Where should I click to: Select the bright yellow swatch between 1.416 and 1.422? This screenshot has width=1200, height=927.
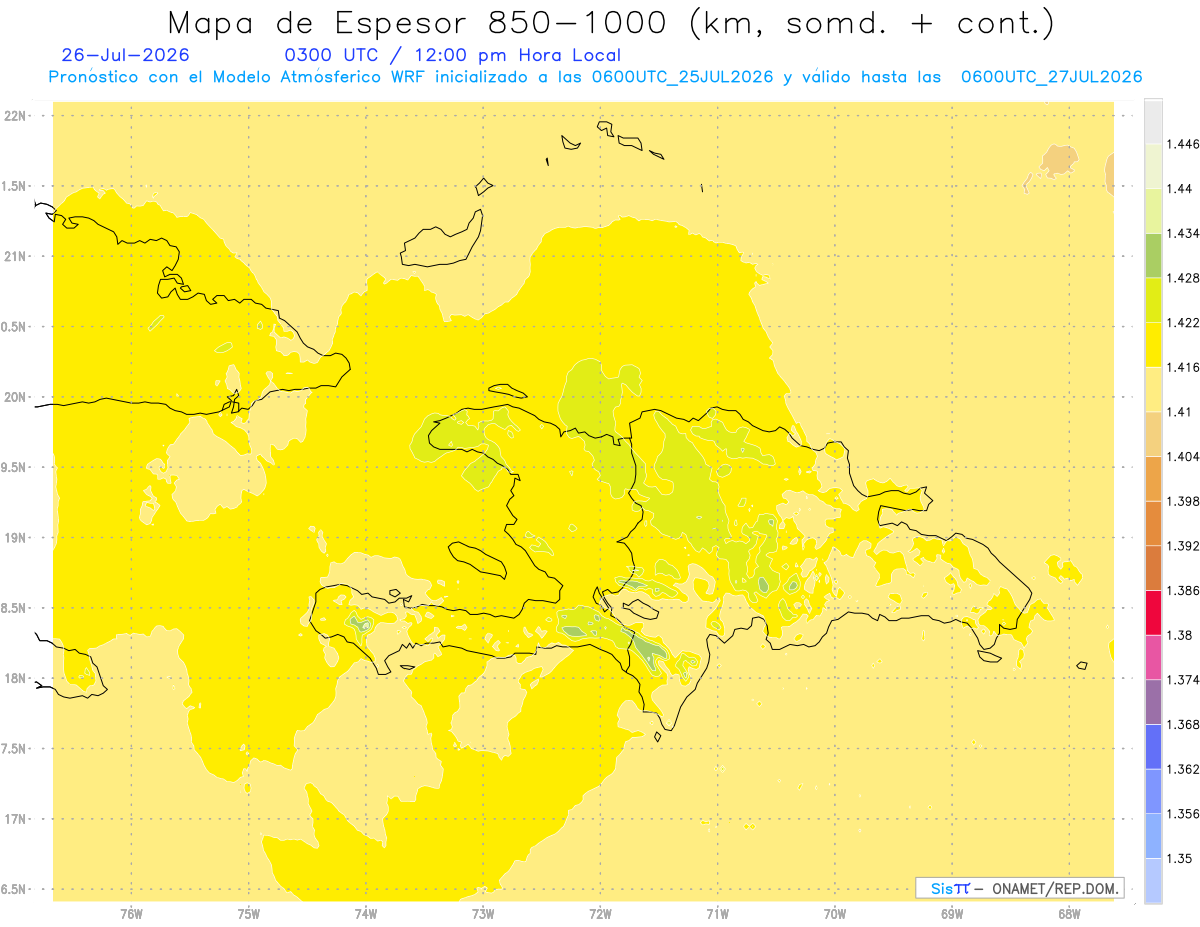pyautogui.click(x=1153, y=345)
